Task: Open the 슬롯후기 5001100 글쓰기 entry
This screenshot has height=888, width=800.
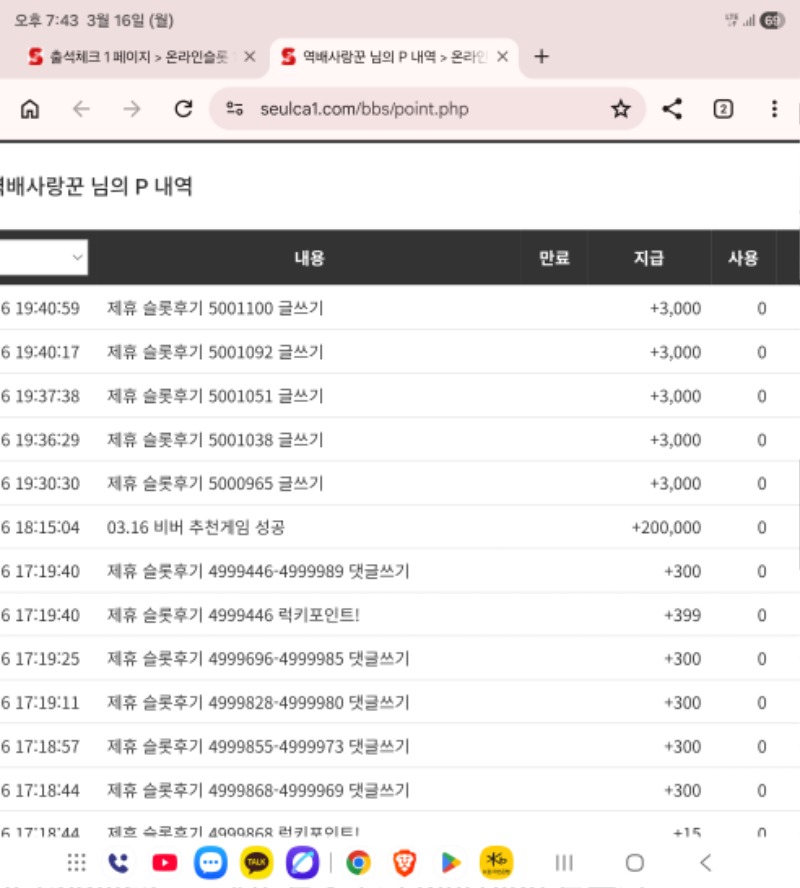Action: click(x=215, y=308)
